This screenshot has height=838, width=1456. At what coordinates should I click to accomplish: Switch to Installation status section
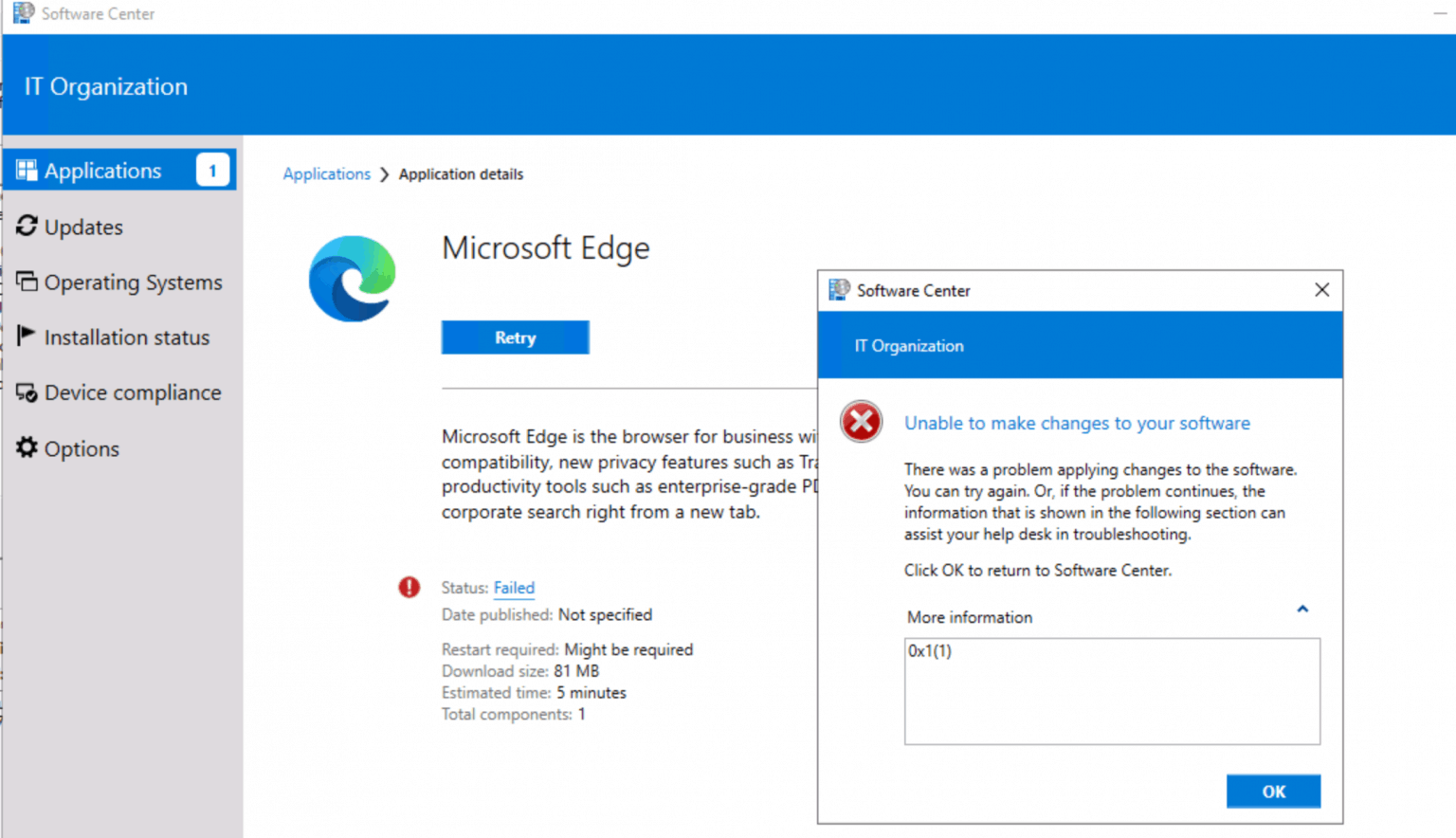pos(127,337)
